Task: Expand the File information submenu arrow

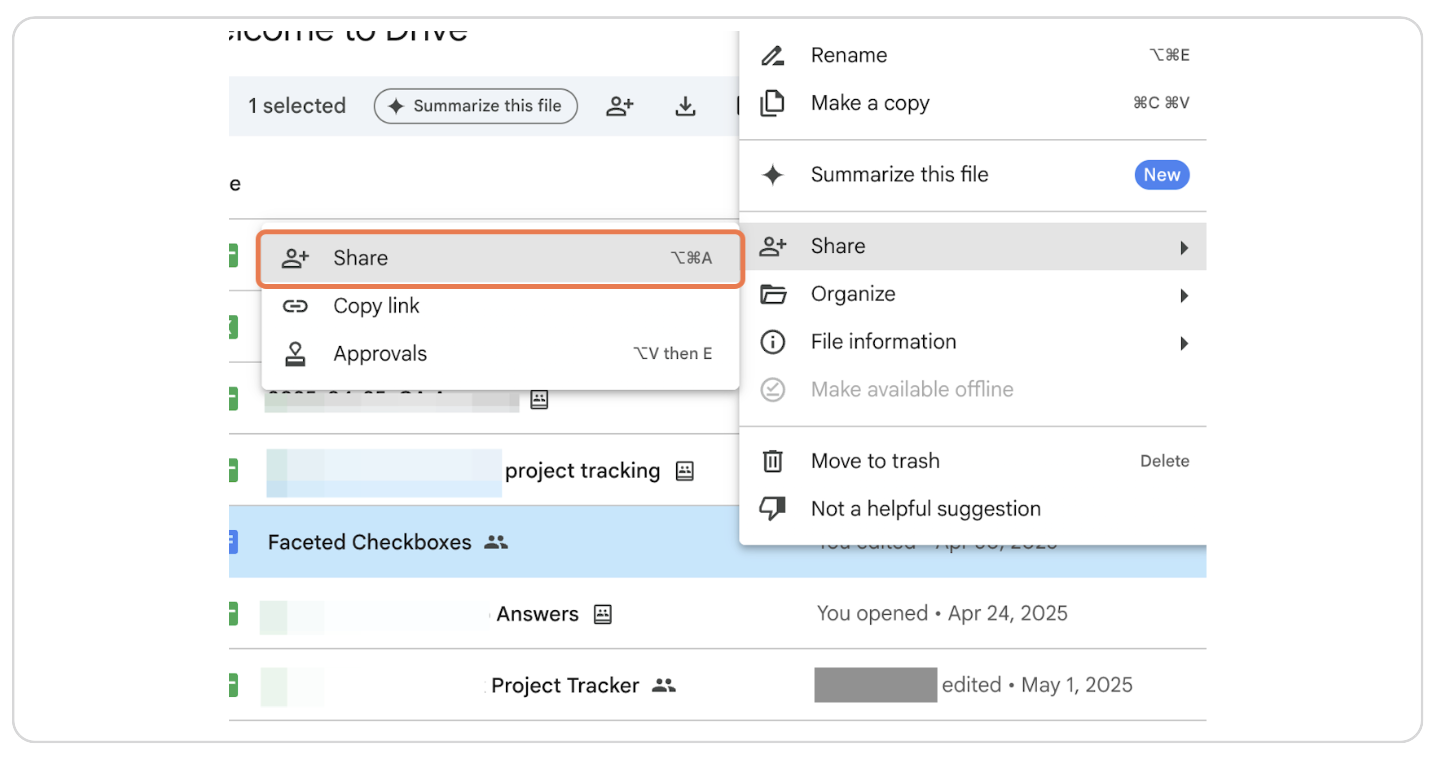Action: [1184, 343]
